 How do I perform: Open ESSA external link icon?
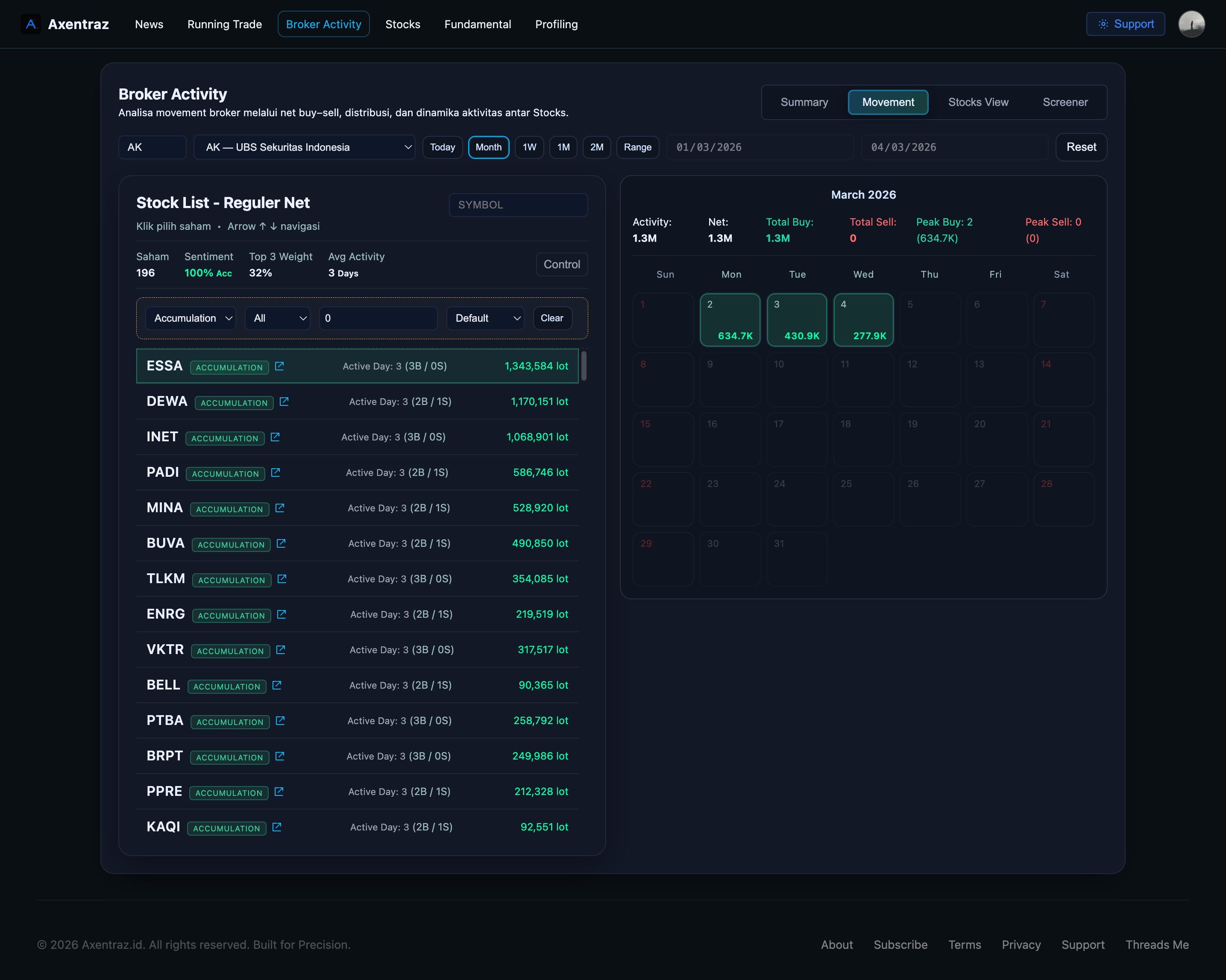tap(279, 366)
